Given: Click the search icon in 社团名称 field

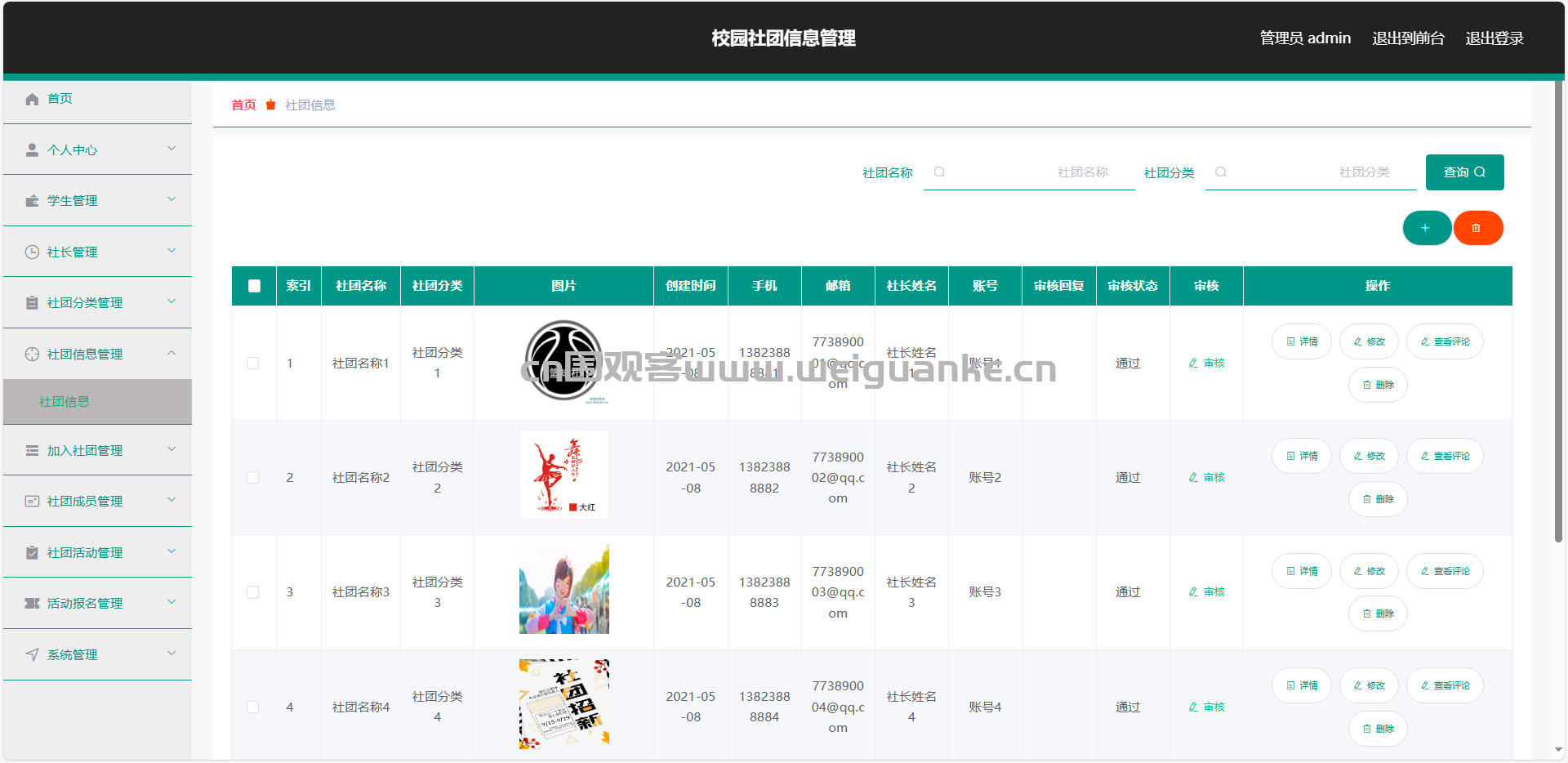Looking at the screenshot, I should coord(939,172).
